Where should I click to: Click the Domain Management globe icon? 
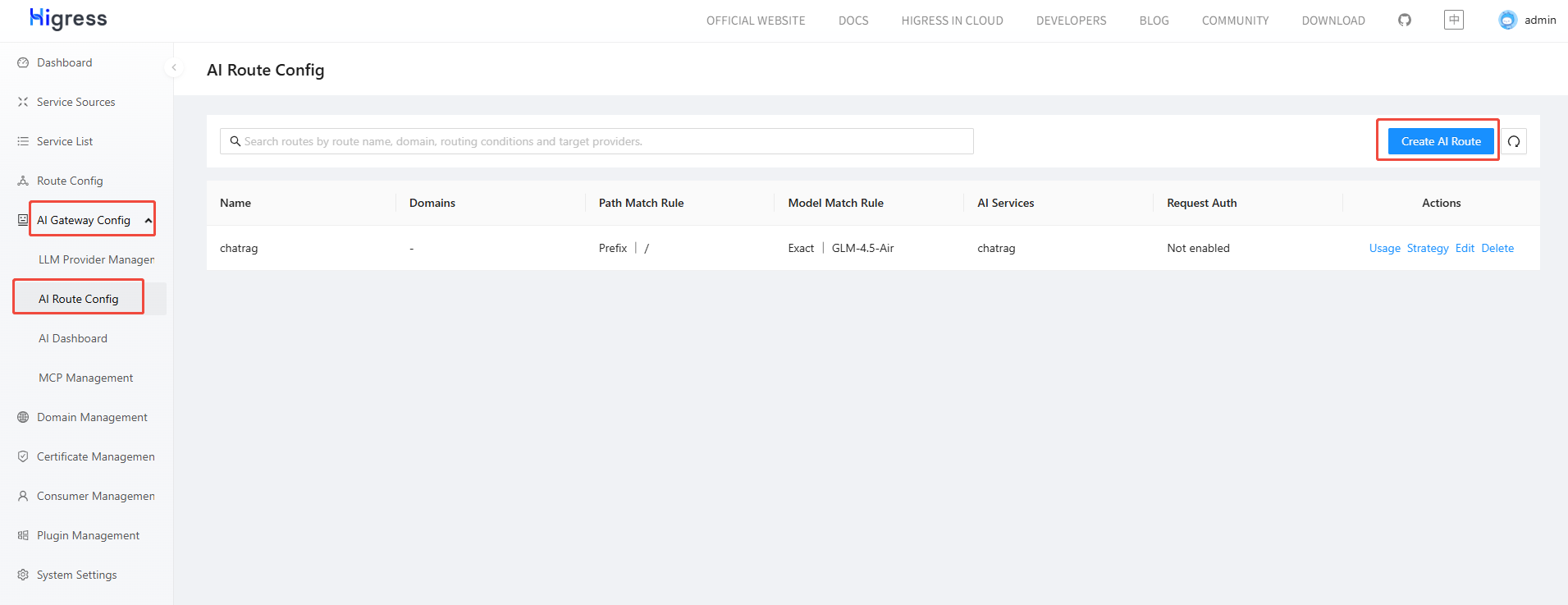click(x=23, y=417)
